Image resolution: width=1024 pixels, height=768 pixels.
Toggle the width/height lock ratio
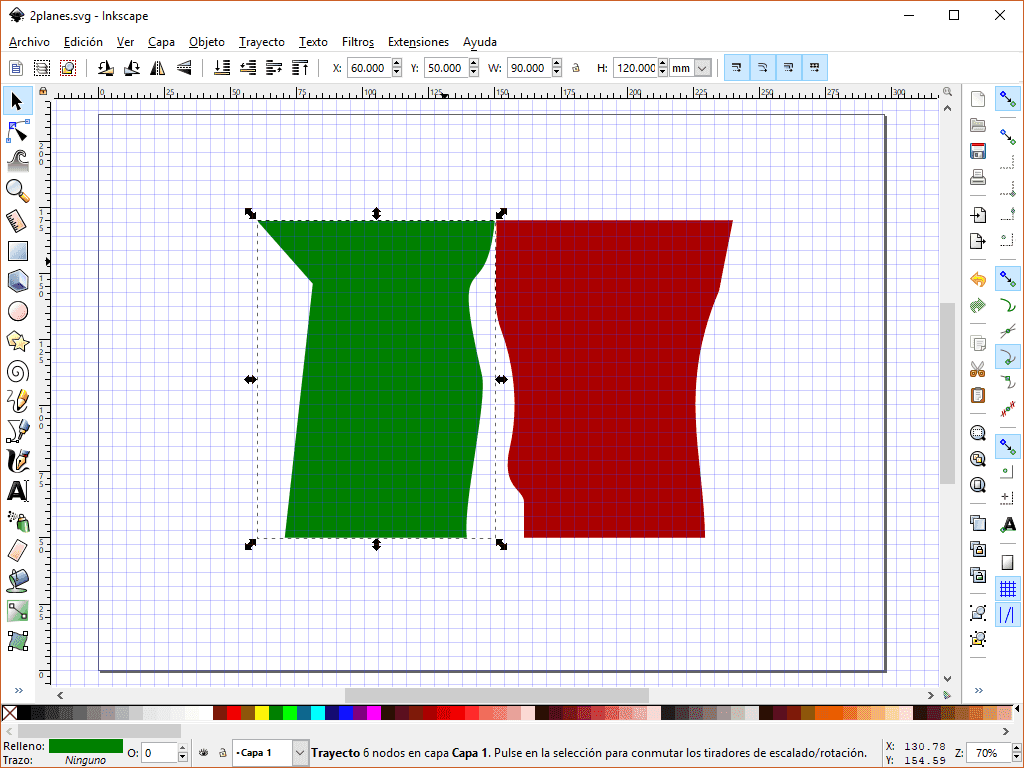575,68
